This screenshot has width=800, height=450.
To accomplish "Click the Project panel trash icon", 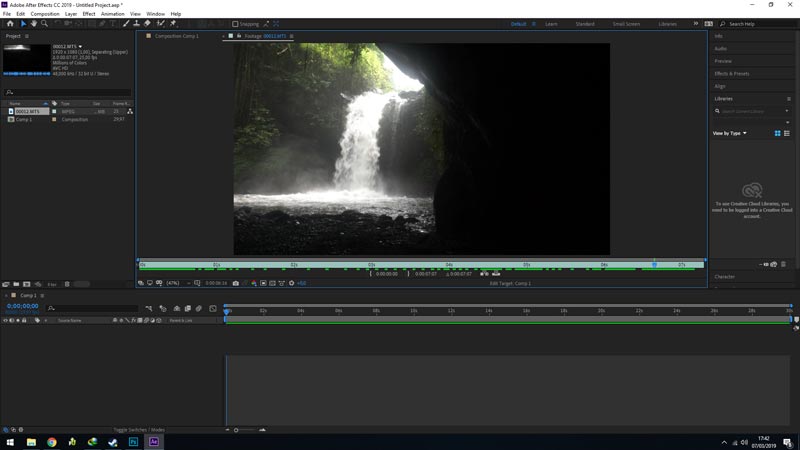I will 67,284.
